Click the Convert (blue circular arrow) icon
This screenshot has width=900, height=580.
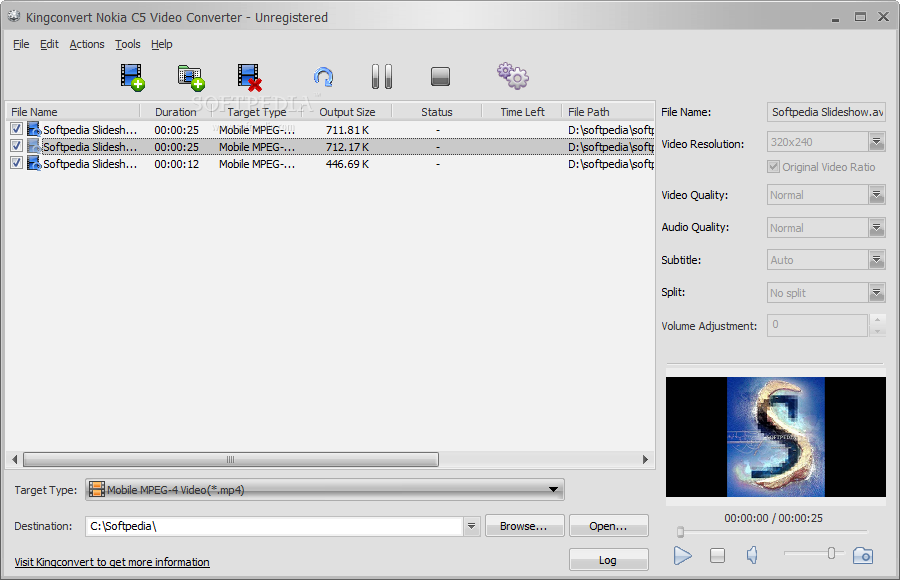coord(324,77)
